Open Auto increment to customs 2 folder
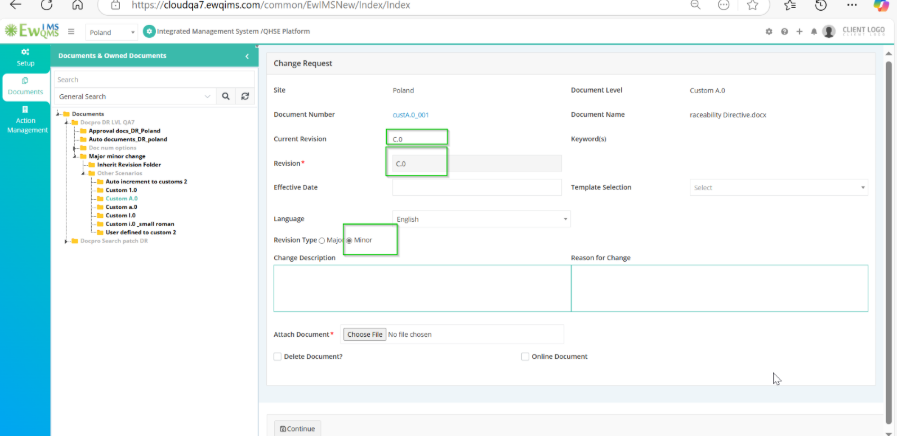The width and height of the screenshot is (898, 436). click(146, 182)
